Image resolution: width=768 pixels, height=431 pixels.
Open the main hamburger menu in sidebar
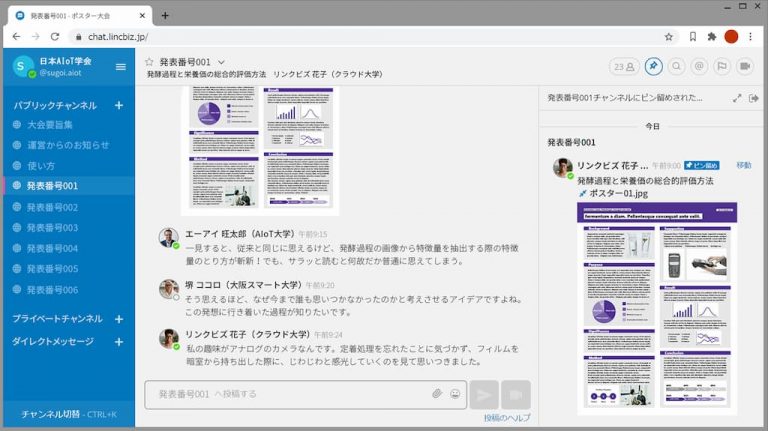click(121, 67)
